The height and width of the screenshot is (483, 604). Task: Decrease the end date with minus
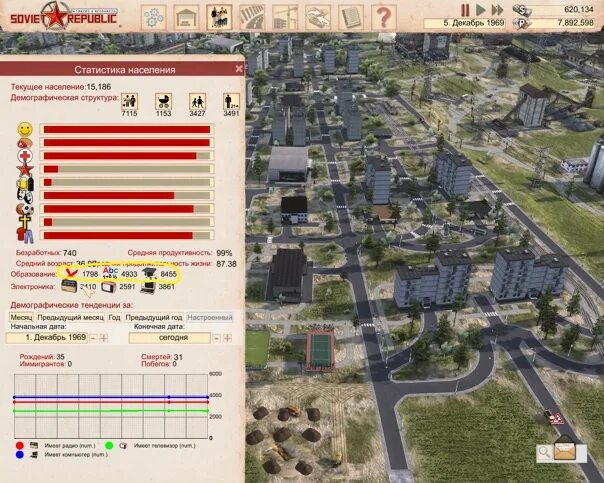pos(216,339)
